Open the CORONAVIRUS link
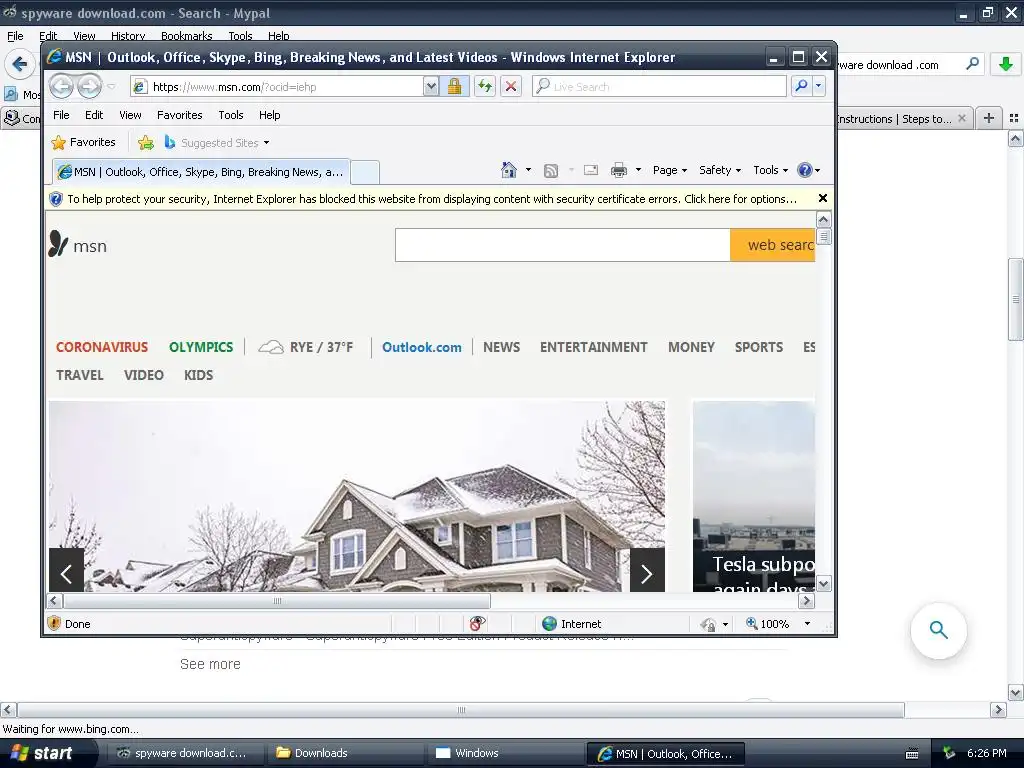1024x768 pixels. tap(102, 347)
